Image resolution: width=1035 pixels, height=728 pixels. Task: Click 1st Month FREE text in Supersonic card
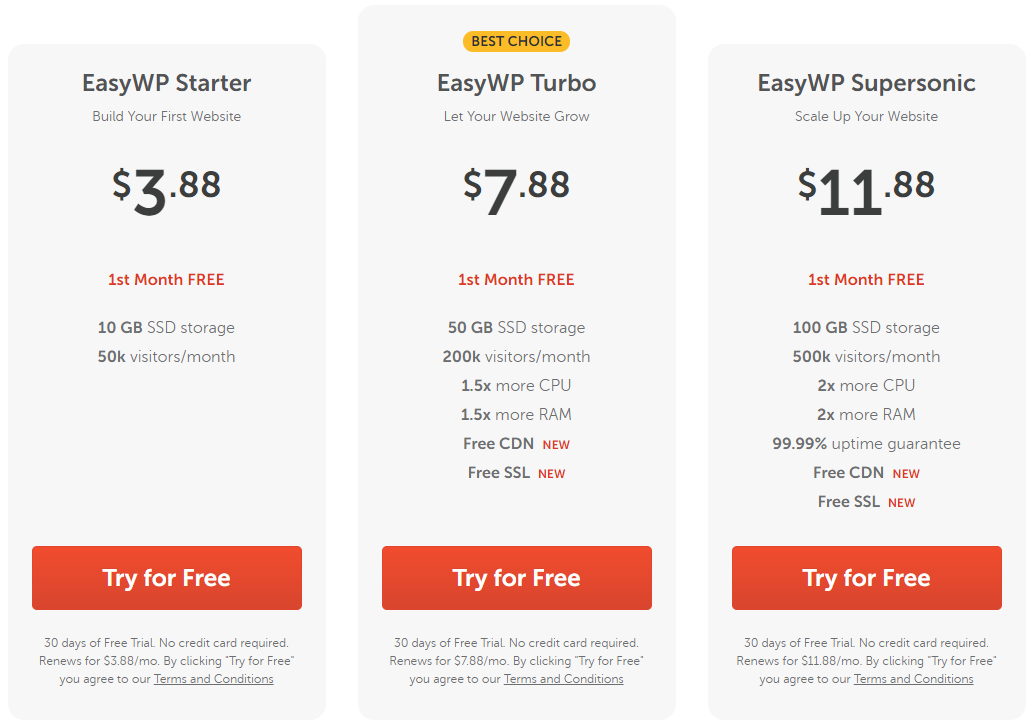pos(866,280)
